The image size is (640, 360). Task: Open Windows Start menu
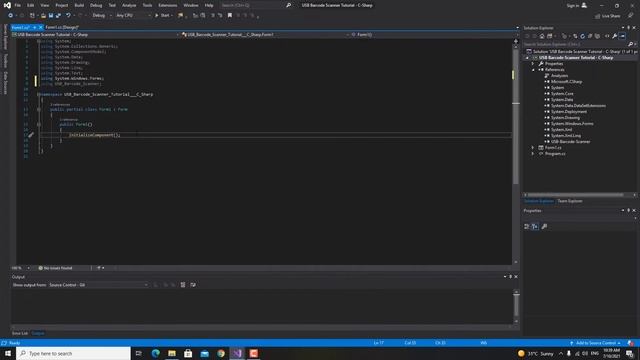coord(8,353)
